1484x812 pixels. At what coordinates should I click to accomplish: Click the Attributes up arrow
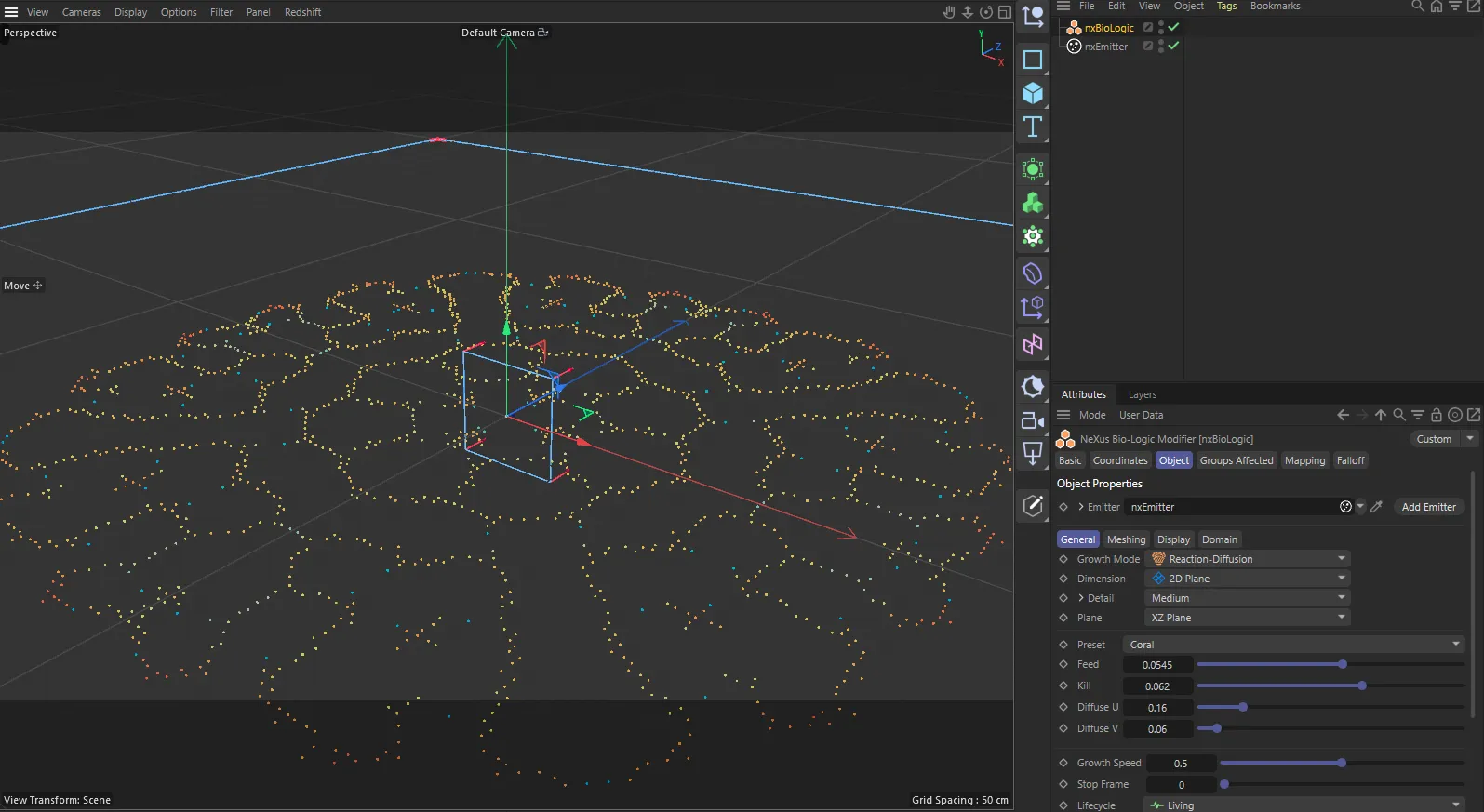[1381, 415]
